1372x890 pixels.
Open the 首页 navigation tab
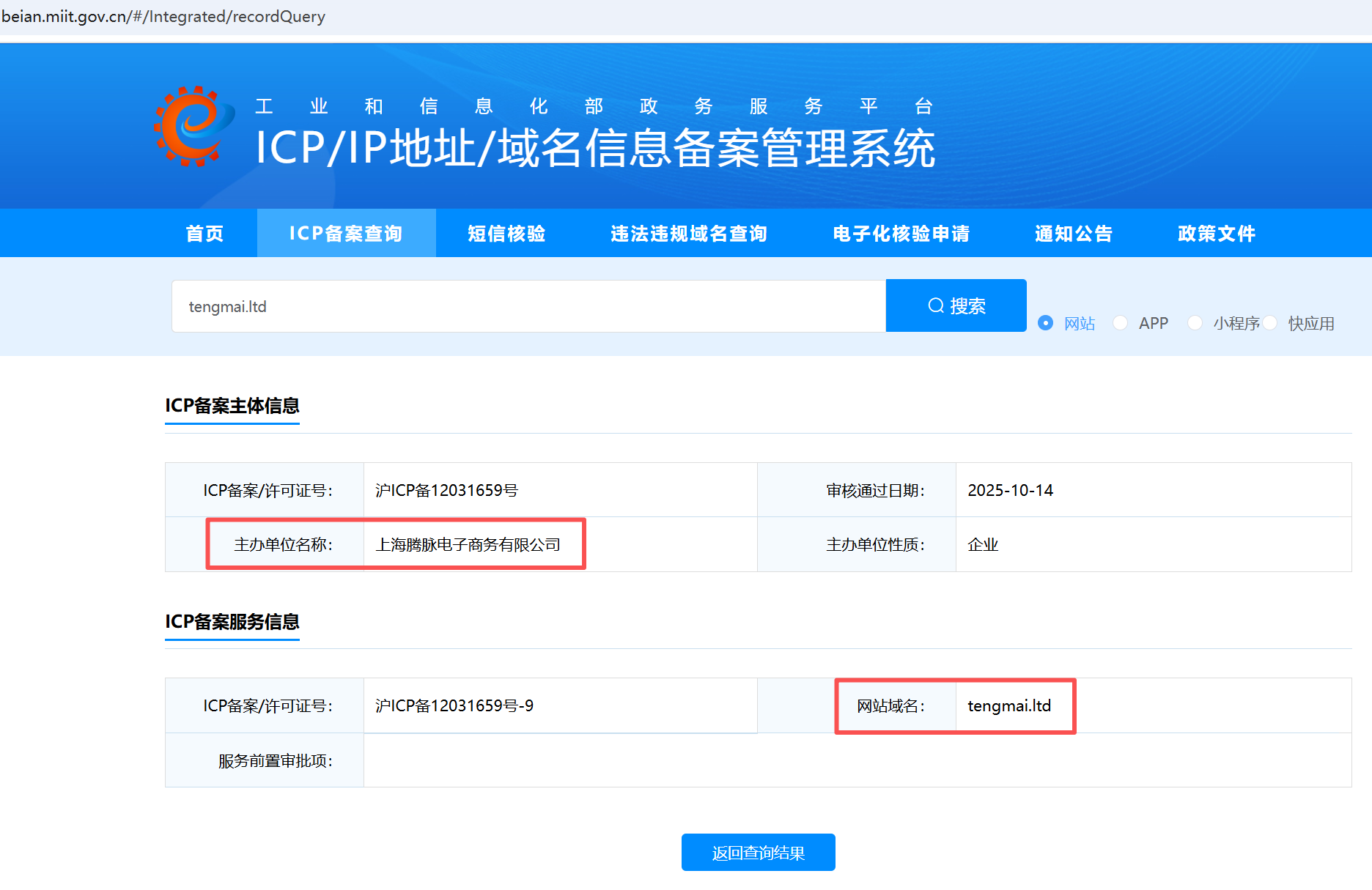coord(204,234)
